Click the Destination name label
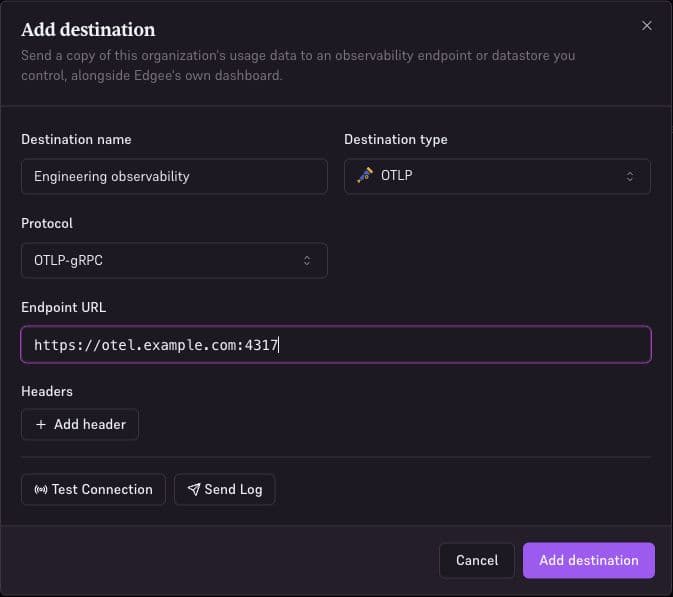 click(x=76, y=139)
